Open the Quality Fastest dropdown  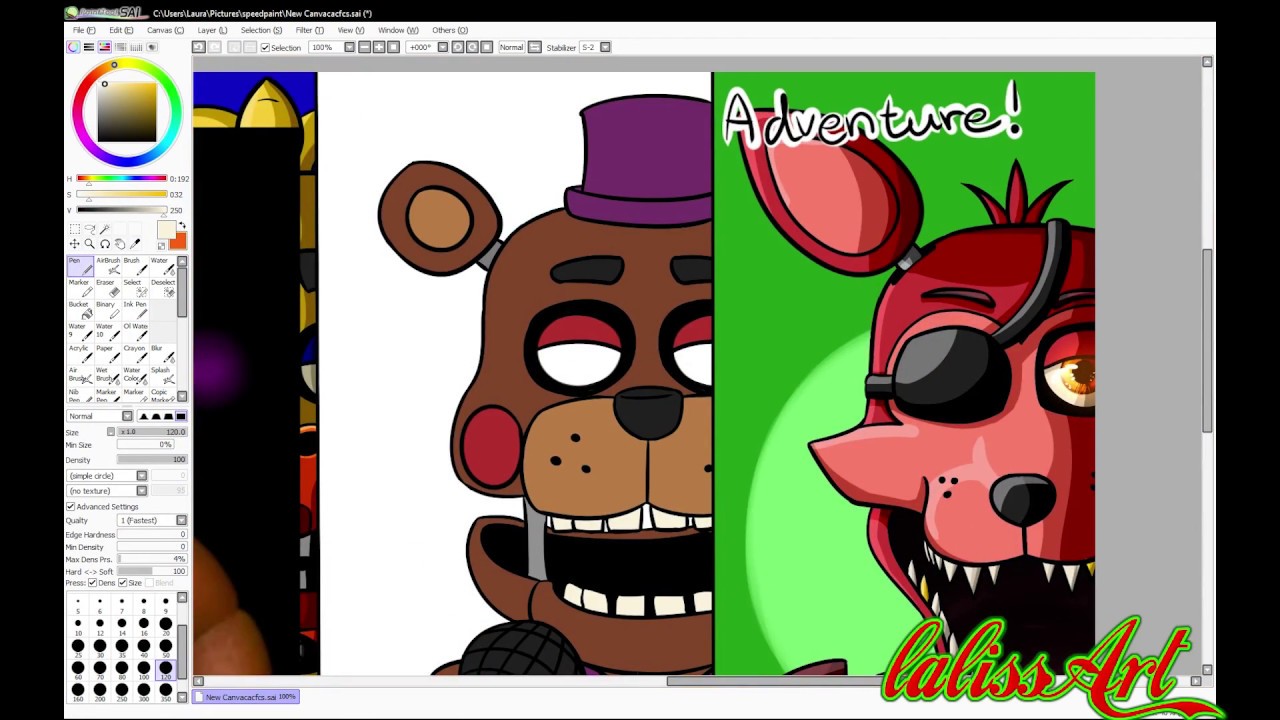click(x=181, y=520)
